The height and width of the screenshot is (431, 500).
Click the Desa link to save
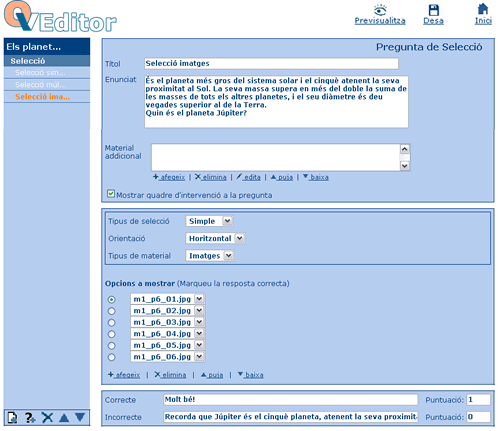pyautogui.click(x=433, y=21)
